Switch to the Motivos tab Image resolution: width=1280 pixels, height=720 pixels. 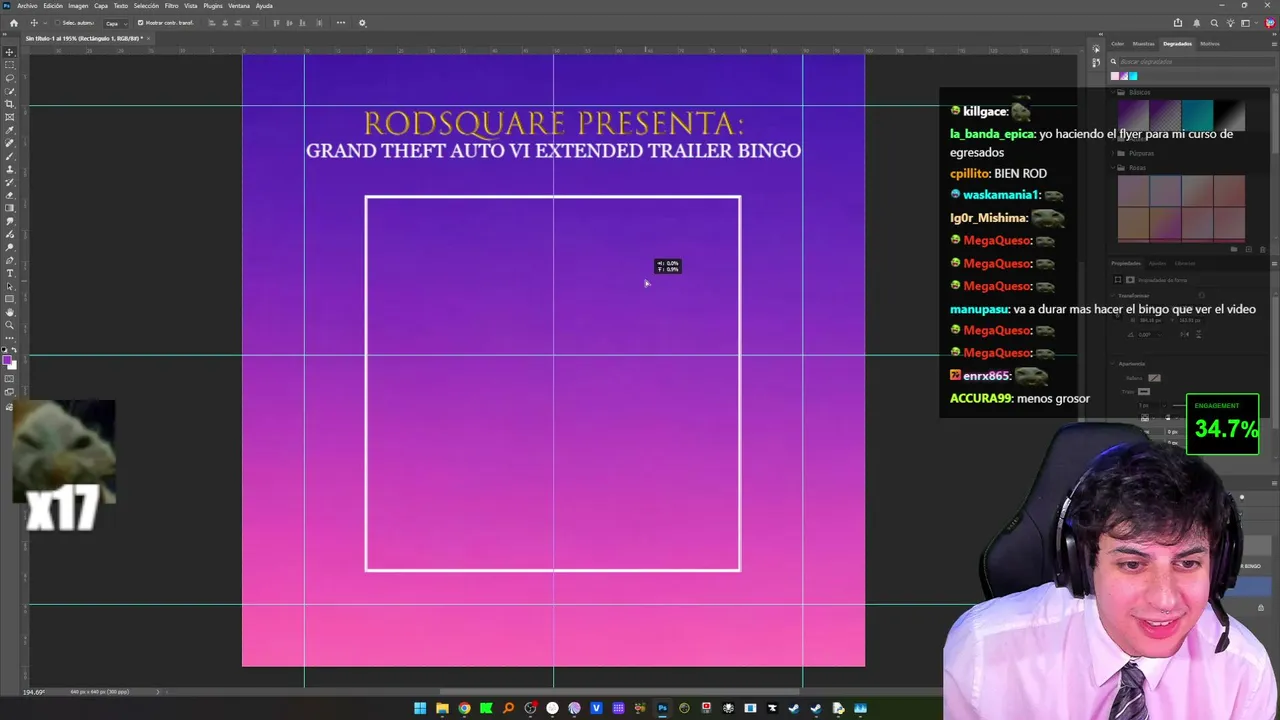pos(1210,44)
